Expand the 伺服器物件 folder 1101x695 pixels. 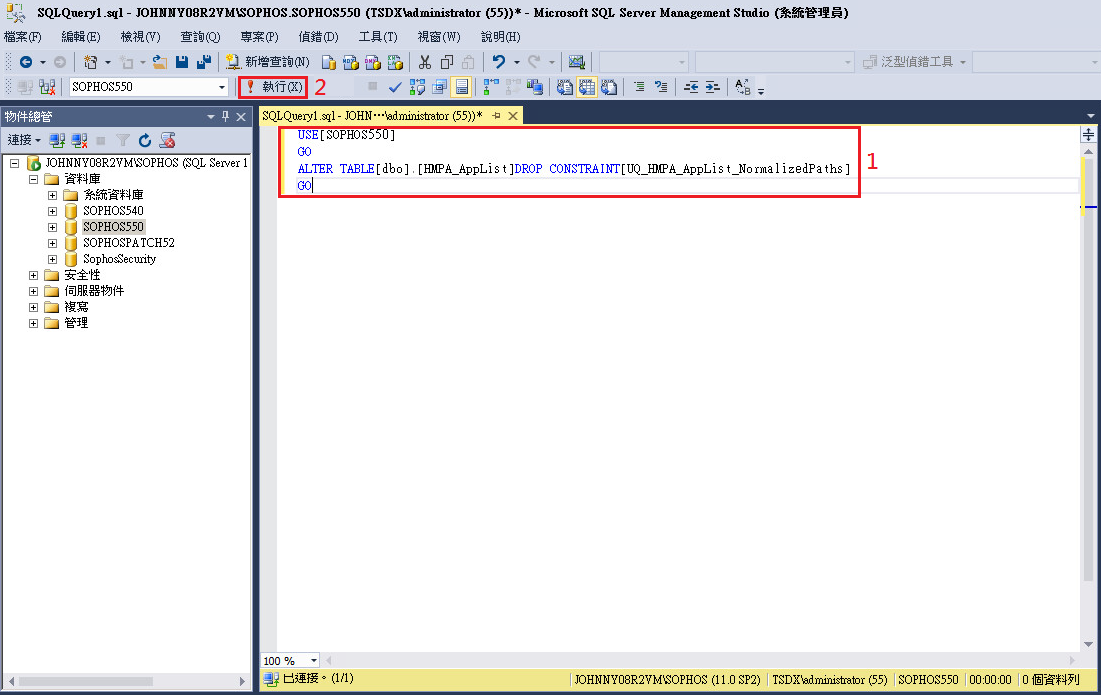click(x=33, y=291)
